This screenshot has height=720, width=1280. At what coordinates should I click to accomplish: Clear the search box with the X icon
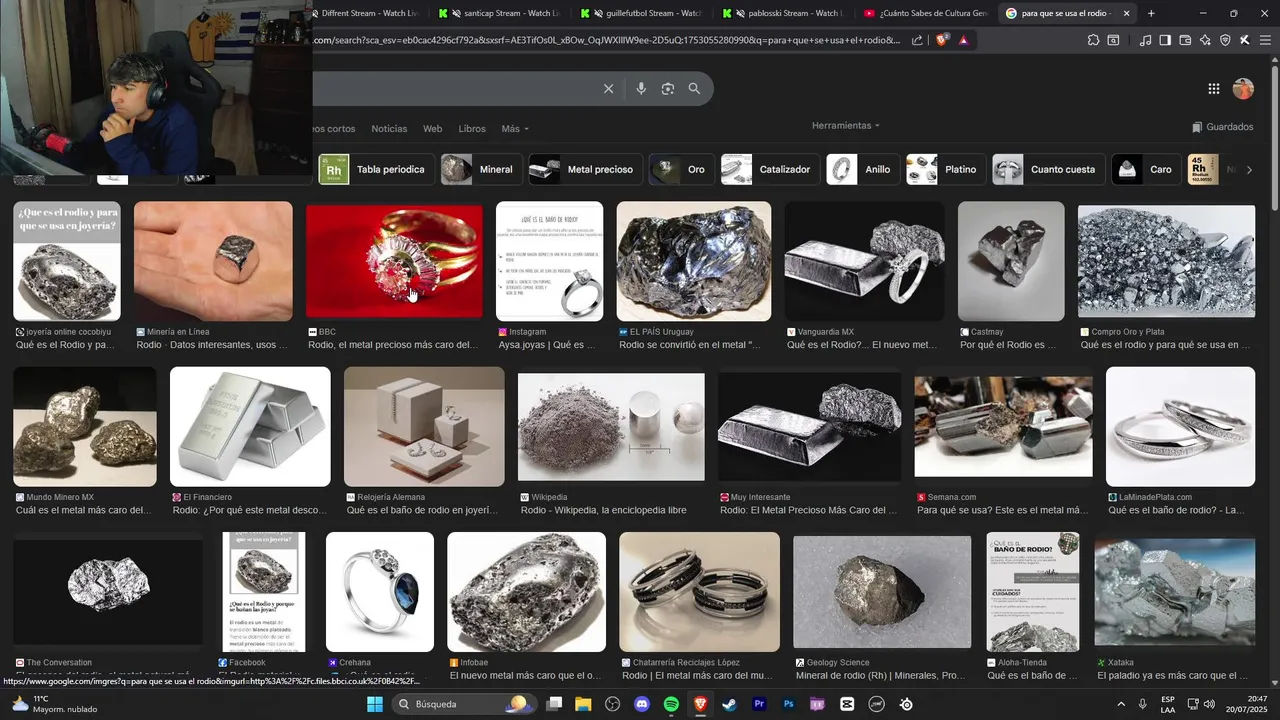(608, 89)
